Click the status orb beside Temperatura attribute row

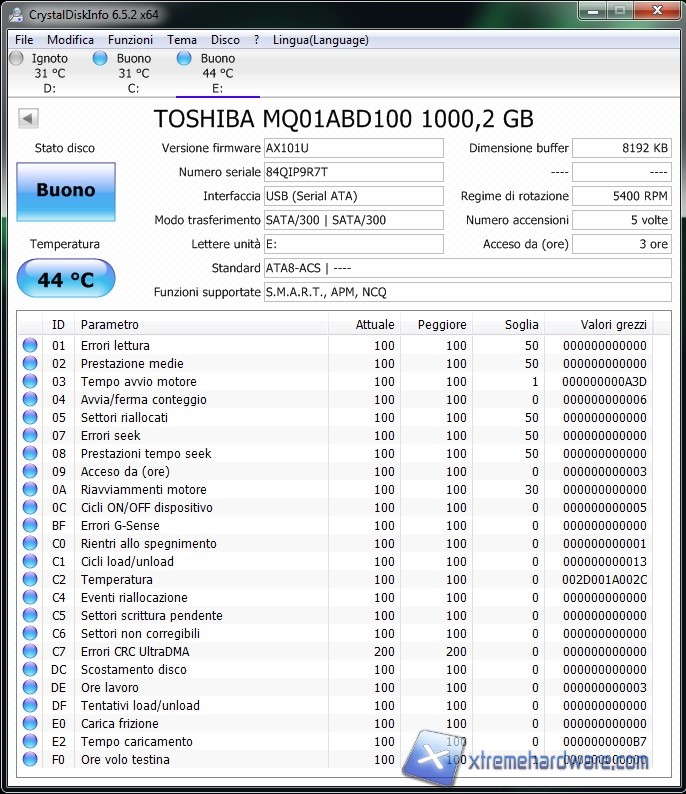[x=30, y=580]
